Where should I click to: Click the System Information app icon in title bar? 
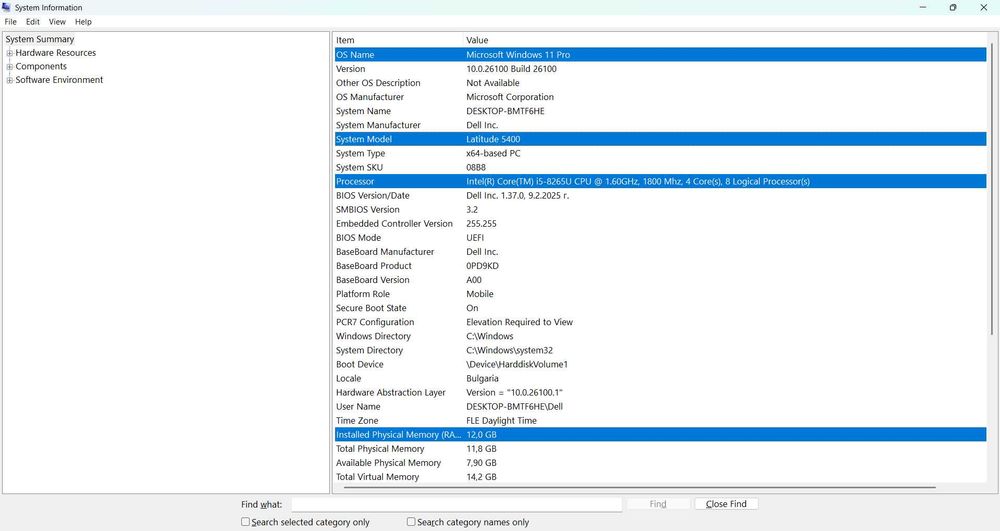(x=6, y=8)
